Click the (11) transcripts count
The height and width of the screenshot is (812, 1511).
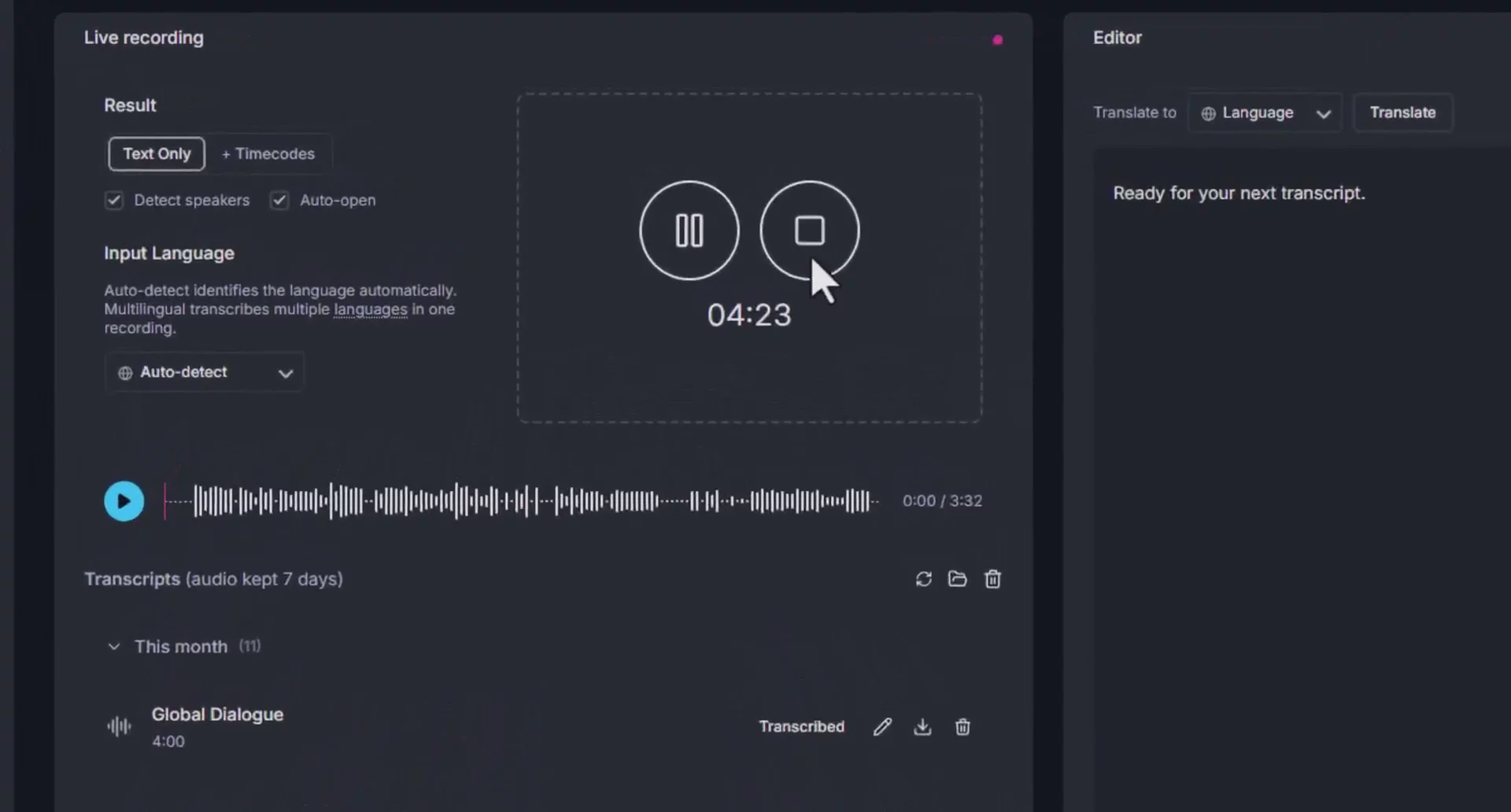(x=249, y=646)
